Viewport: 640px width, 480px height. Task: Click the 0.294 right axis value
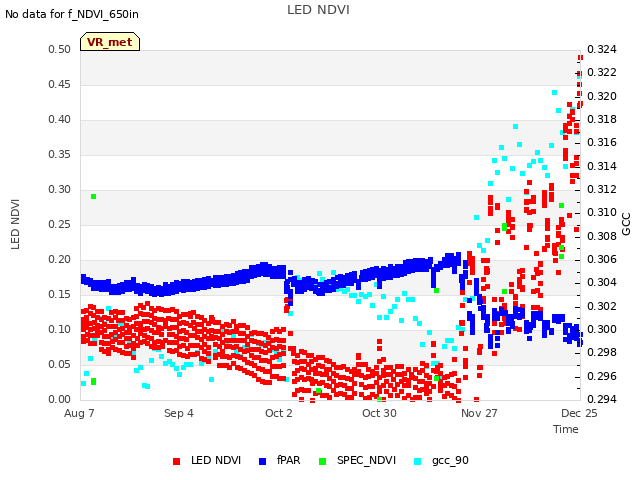pyautogui.click(x=602, y=399)
